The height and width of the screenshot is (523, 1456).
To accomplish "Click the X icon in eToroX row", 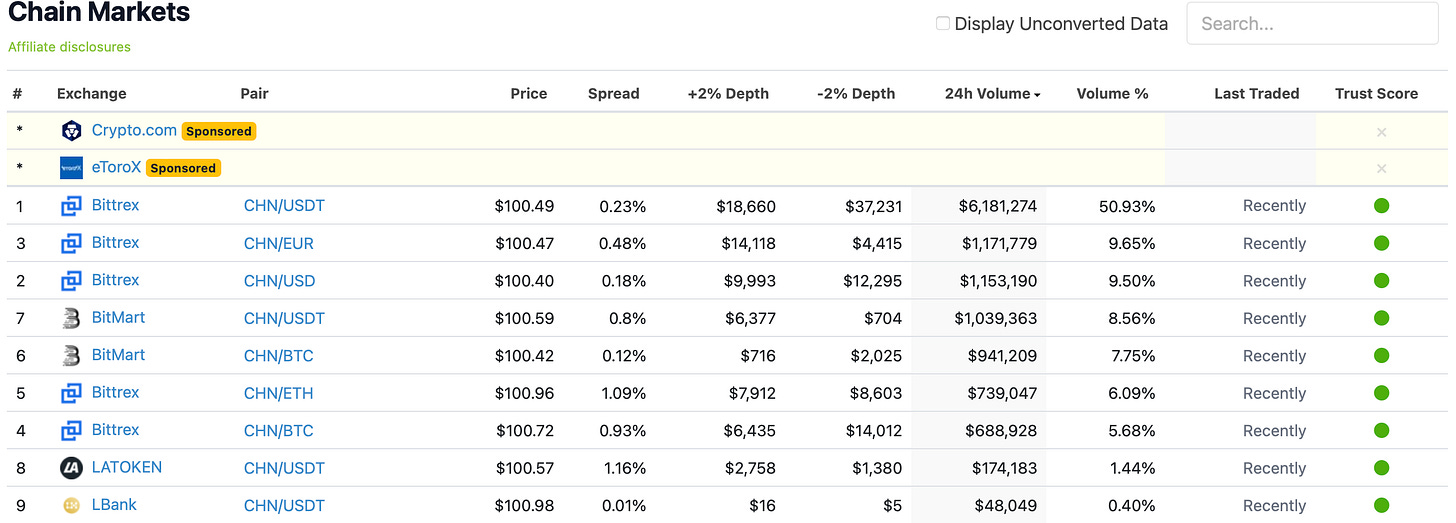I will (1381, 169).
